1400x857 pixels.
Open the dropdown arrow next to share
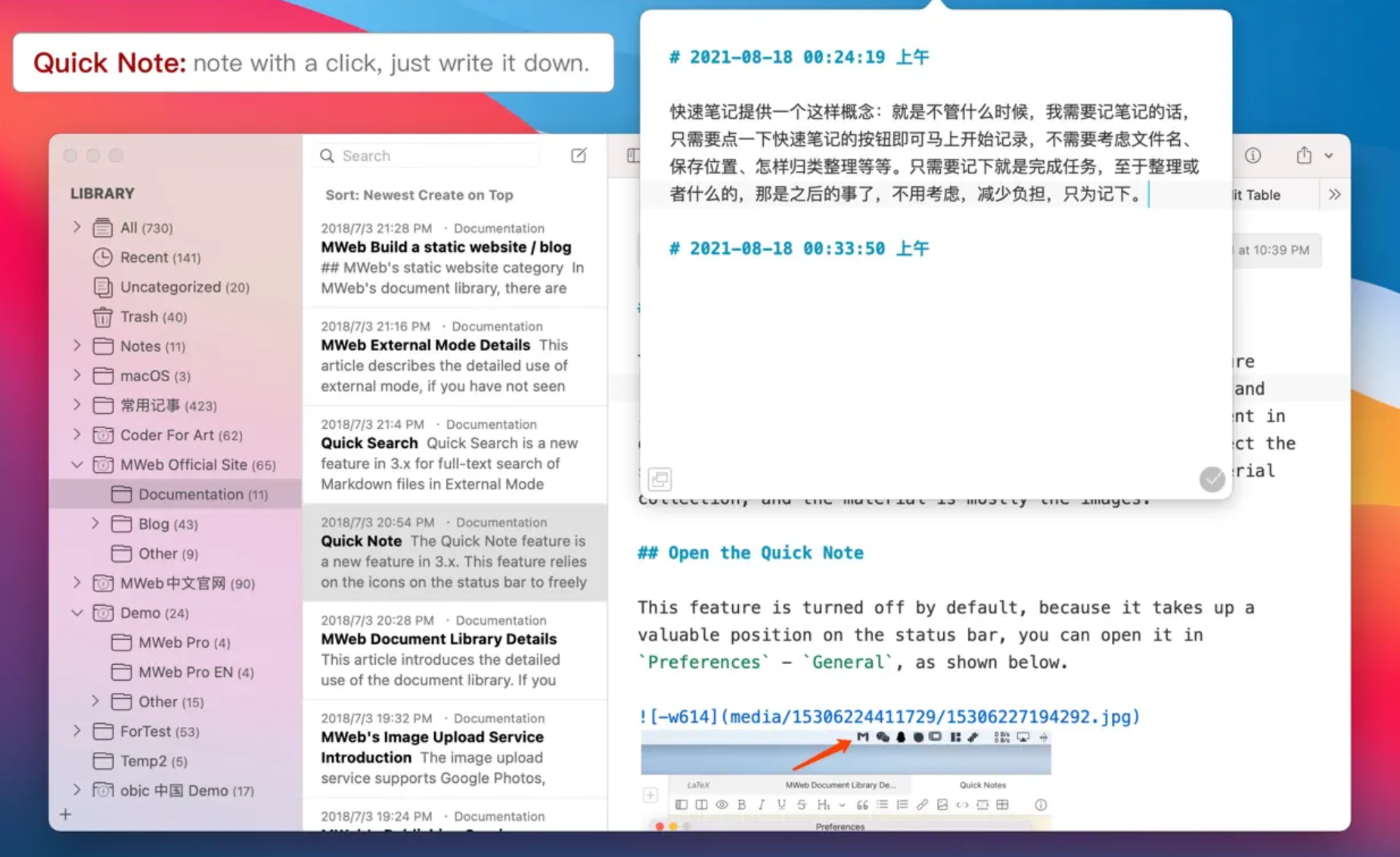(1329, 156)
